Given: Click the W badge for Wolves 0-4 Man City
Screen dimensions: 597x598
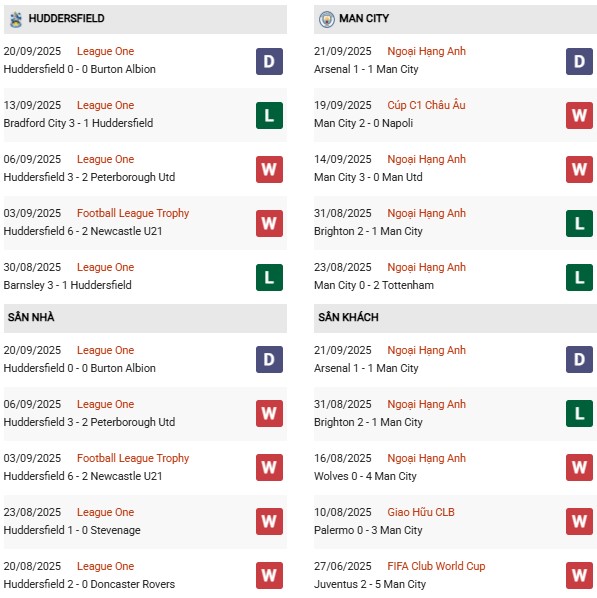Looking at the screenshot, I should [x=579, y=467].
